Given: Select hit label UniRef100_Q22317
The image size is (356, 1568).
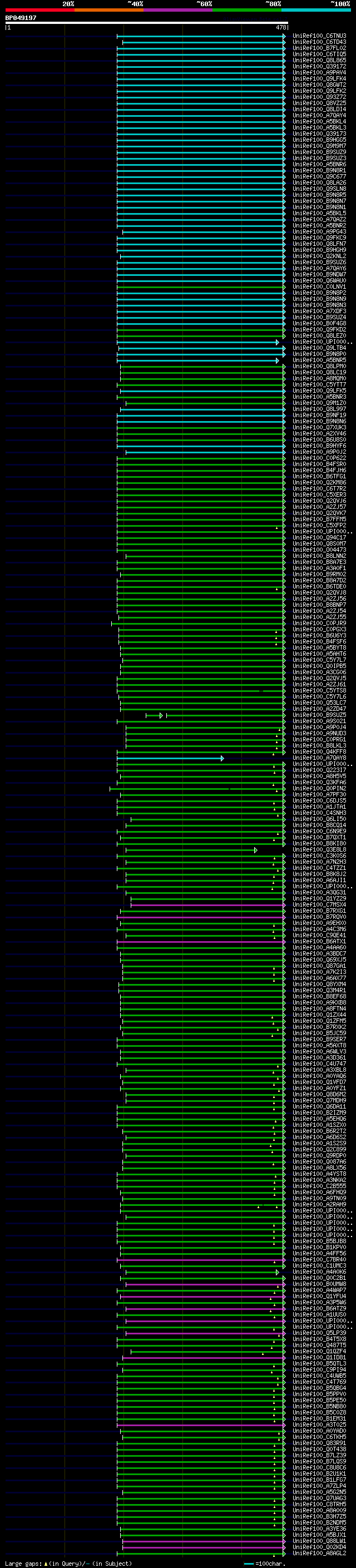Looking at the screenshot, I should tap(319, 770).
